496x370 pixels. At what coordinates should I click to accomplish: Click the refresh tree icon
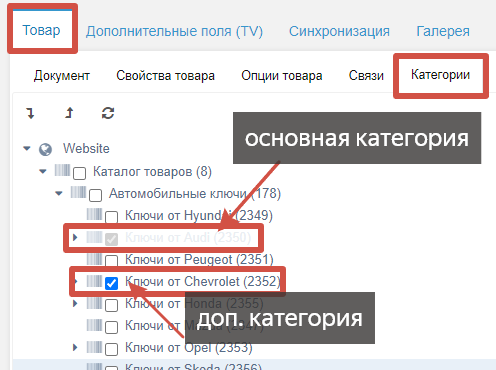click(x=108, y=113)
